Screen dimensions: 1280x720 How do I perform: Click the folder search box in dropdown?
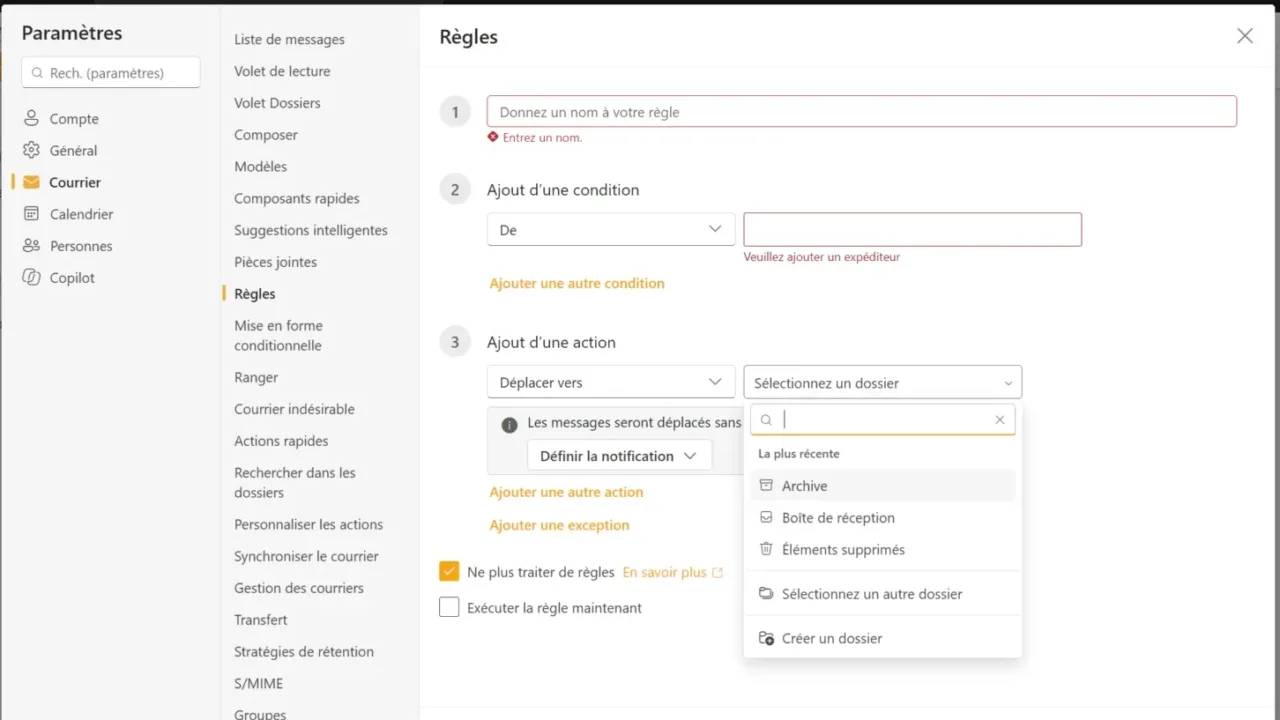pos(883,420)
